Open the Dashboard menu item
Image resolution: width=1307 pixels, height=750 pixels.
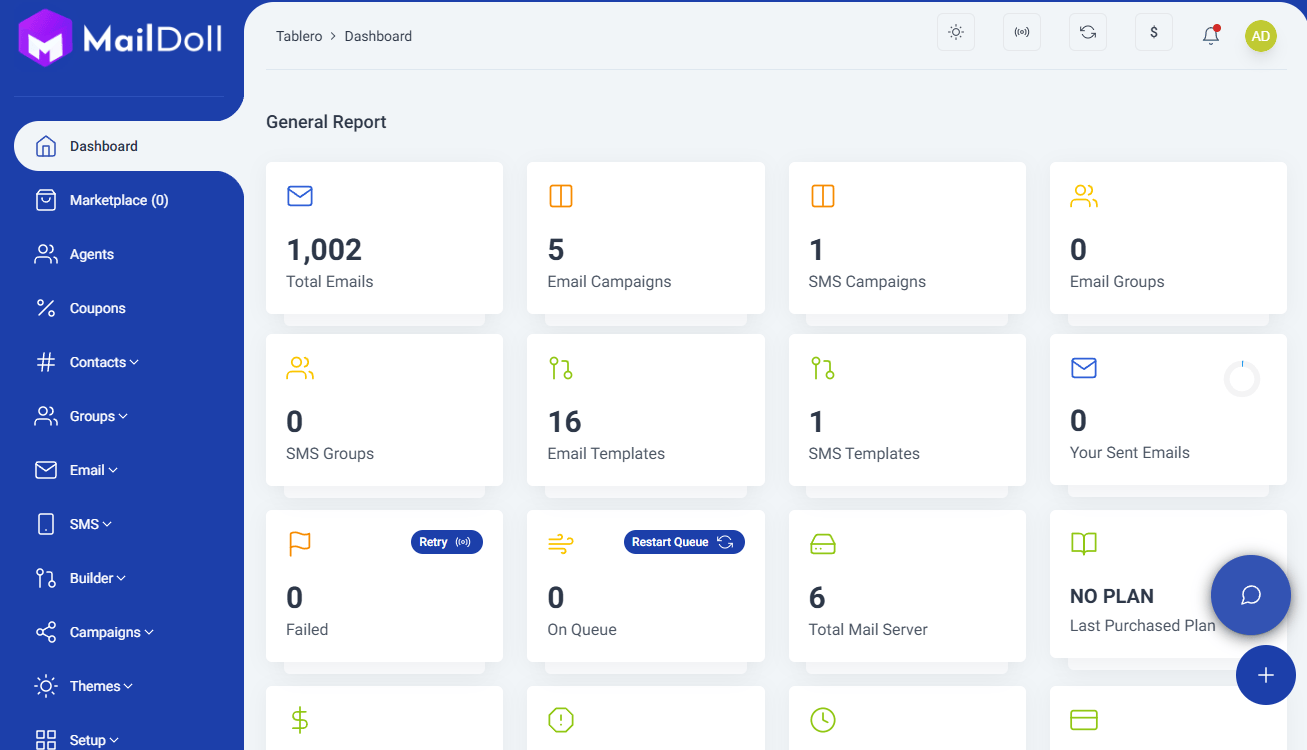pos(129,146)
